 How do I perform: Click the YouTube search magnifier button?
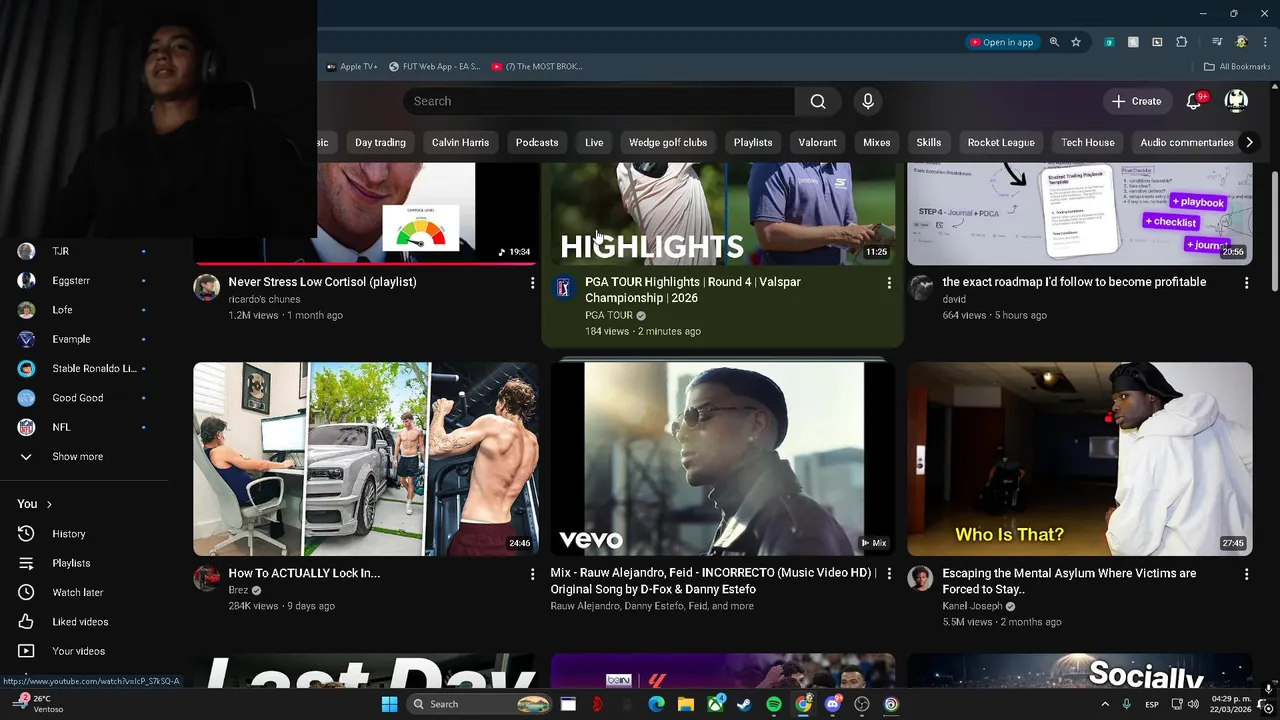tap(818, 101)
